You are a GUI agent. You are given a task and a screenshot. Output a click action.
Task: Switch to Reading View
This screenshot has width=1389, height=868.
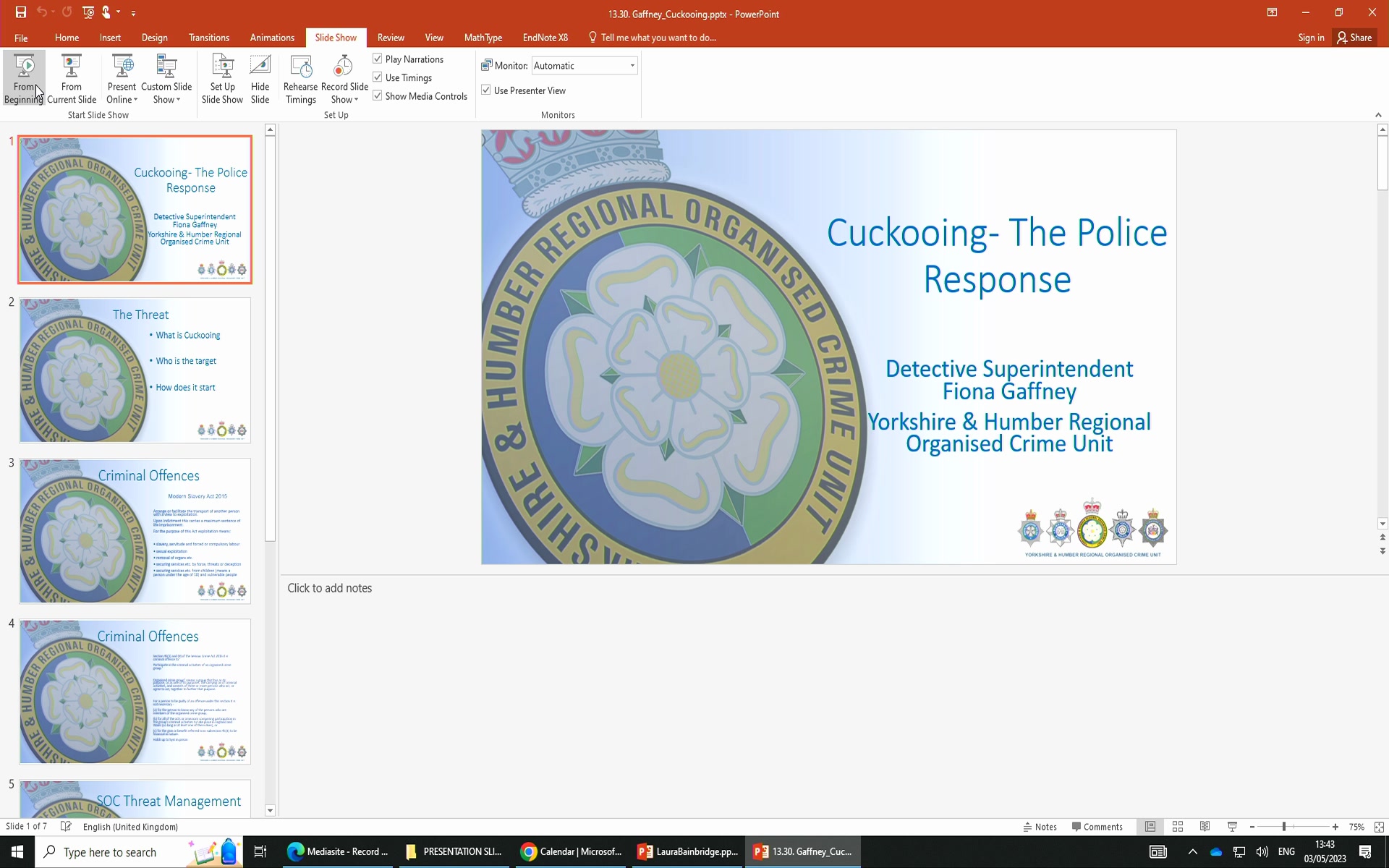point(1205,826)
